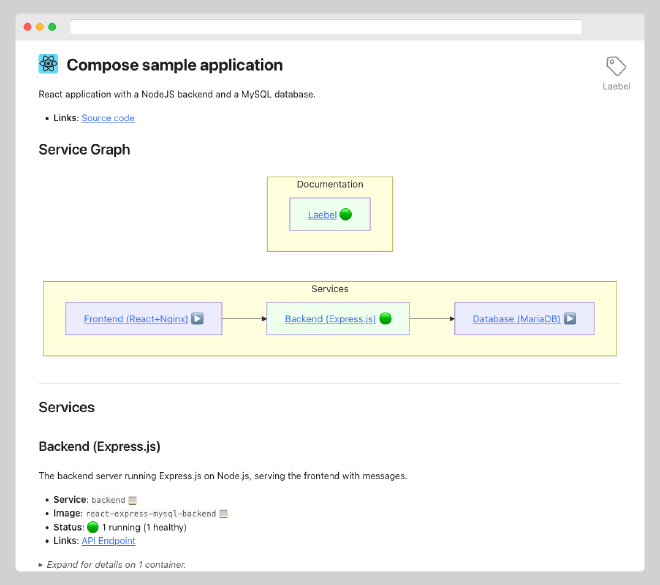Image resolution: width=660 pixels, height=585 pixels.
Task: Click the yellow minimize window button
Action: 40,27
